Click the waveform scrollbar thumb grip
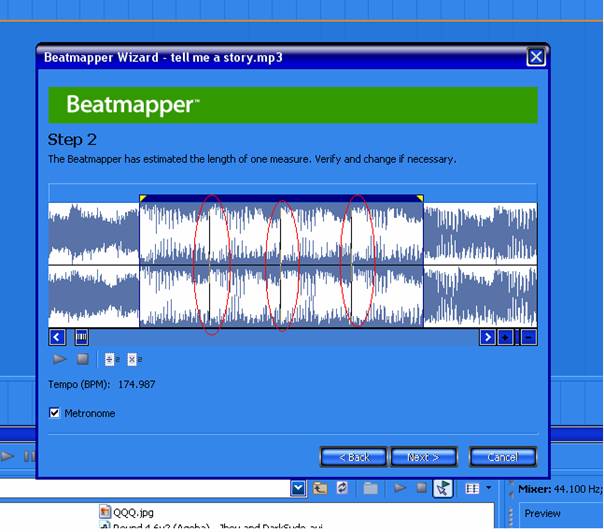 [81, 337]
